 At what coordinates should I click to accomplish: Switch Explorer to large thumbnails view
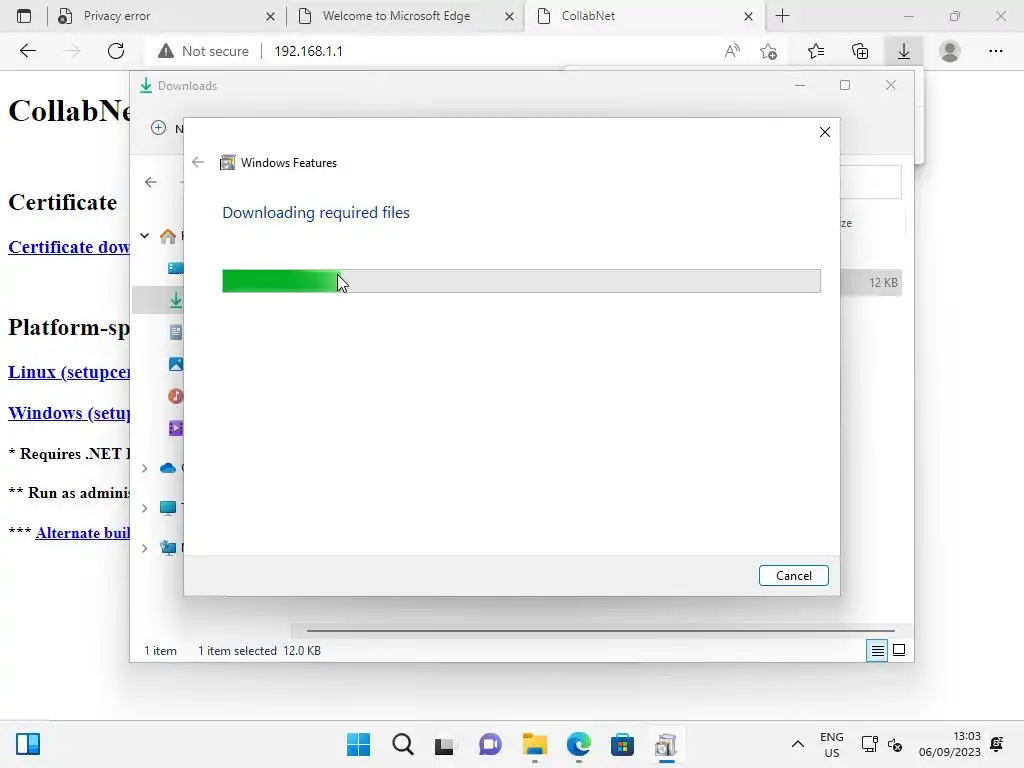click(899, 650)
